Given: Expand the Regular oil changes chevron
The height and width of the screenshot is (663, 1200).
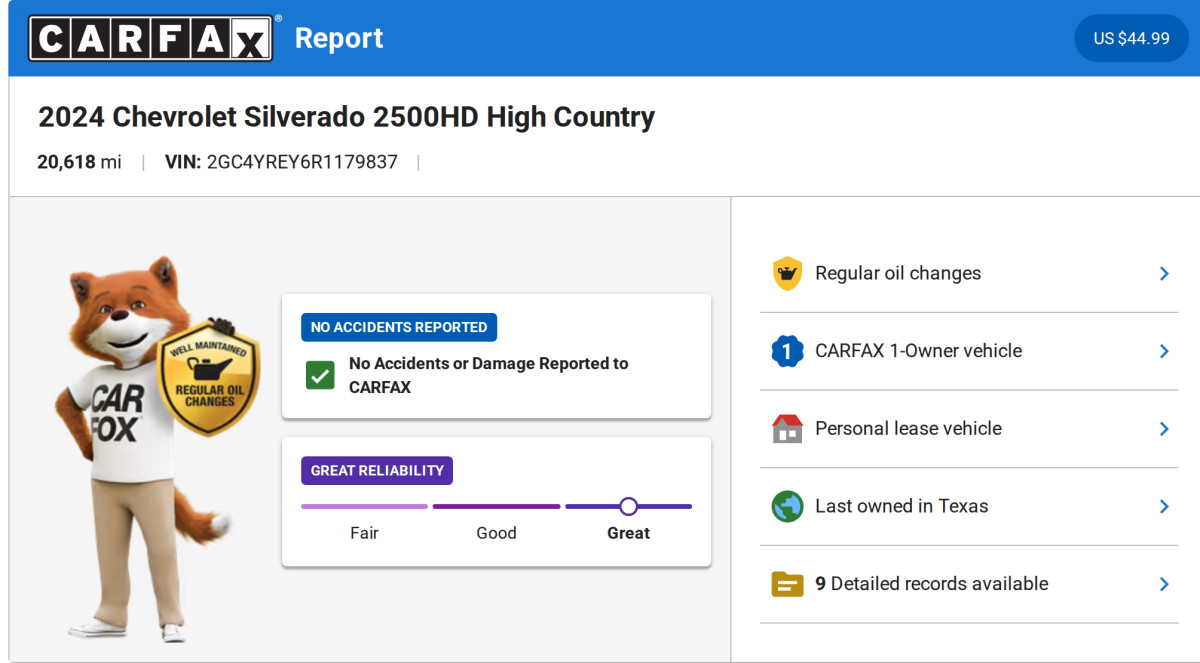Looking at the screenshot, I should [1164, 274].
